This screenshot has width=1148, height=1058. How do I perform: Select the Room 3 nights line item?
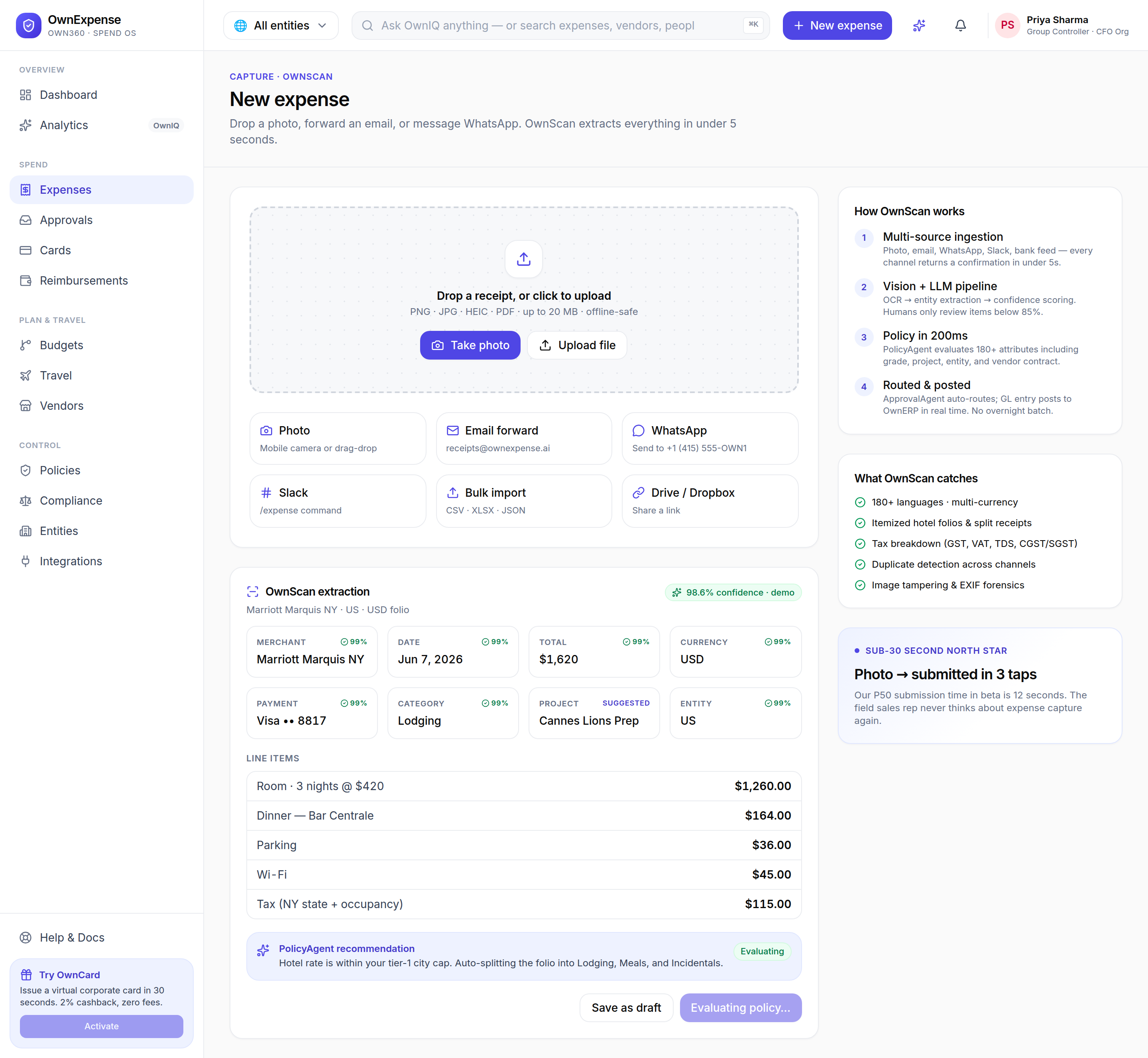click(x=524, y=787)
